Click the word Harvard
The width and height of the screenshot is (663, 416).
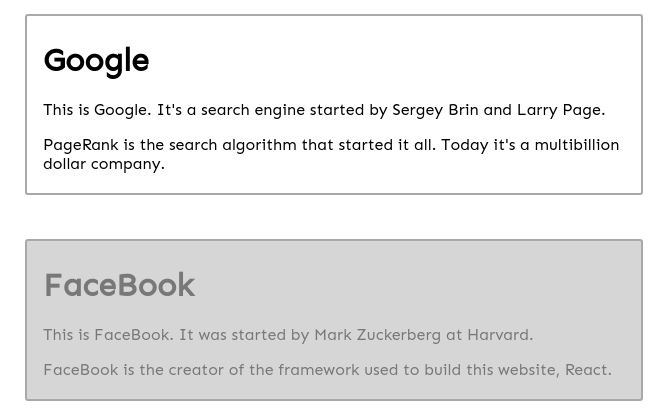500,335
